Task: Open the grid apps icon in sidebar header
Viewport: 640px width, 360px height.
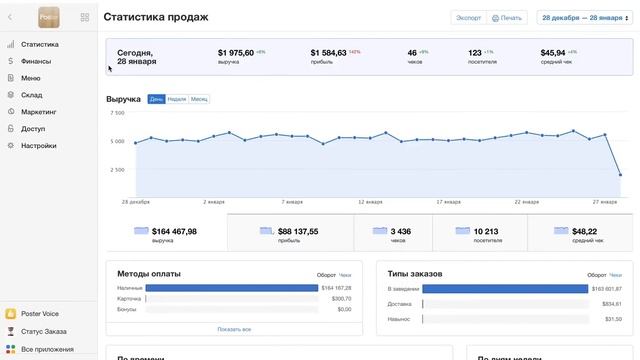Action: [x=84, y=17]
